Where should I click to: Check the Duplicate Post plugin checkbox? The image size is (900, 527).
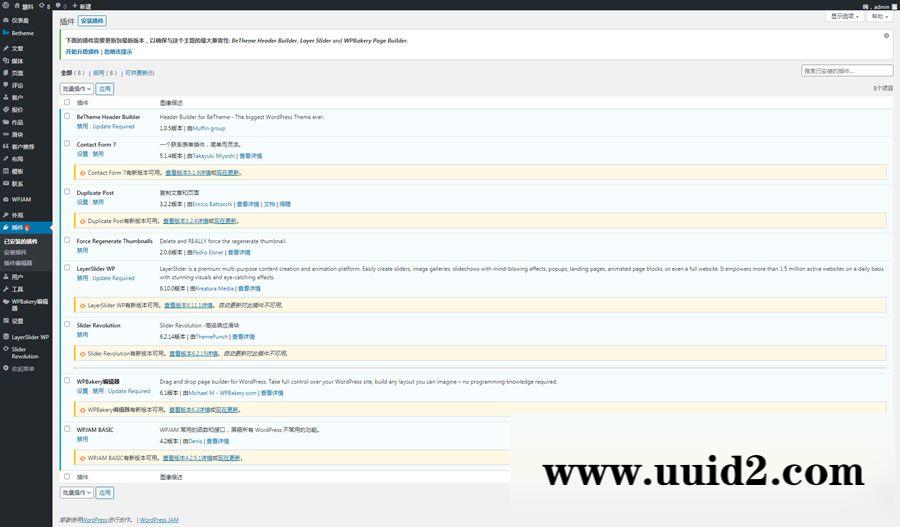[x=67, y=192]
